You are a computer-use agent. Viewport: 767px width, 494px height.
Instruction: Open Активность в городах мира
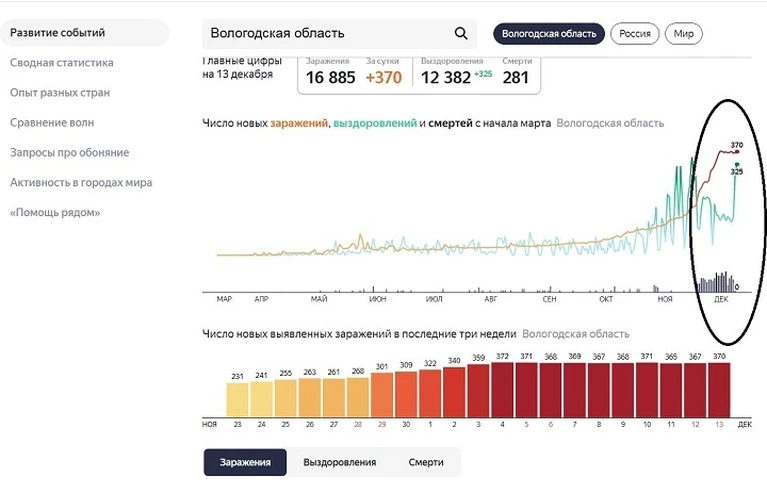81,182
